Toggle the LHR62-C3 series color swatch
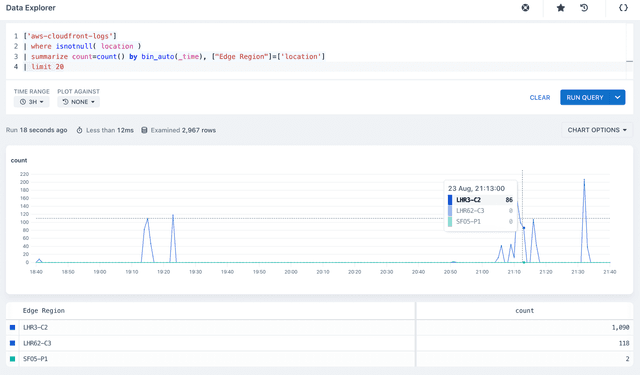Screen dimensions: 640x375 (13, 343)
